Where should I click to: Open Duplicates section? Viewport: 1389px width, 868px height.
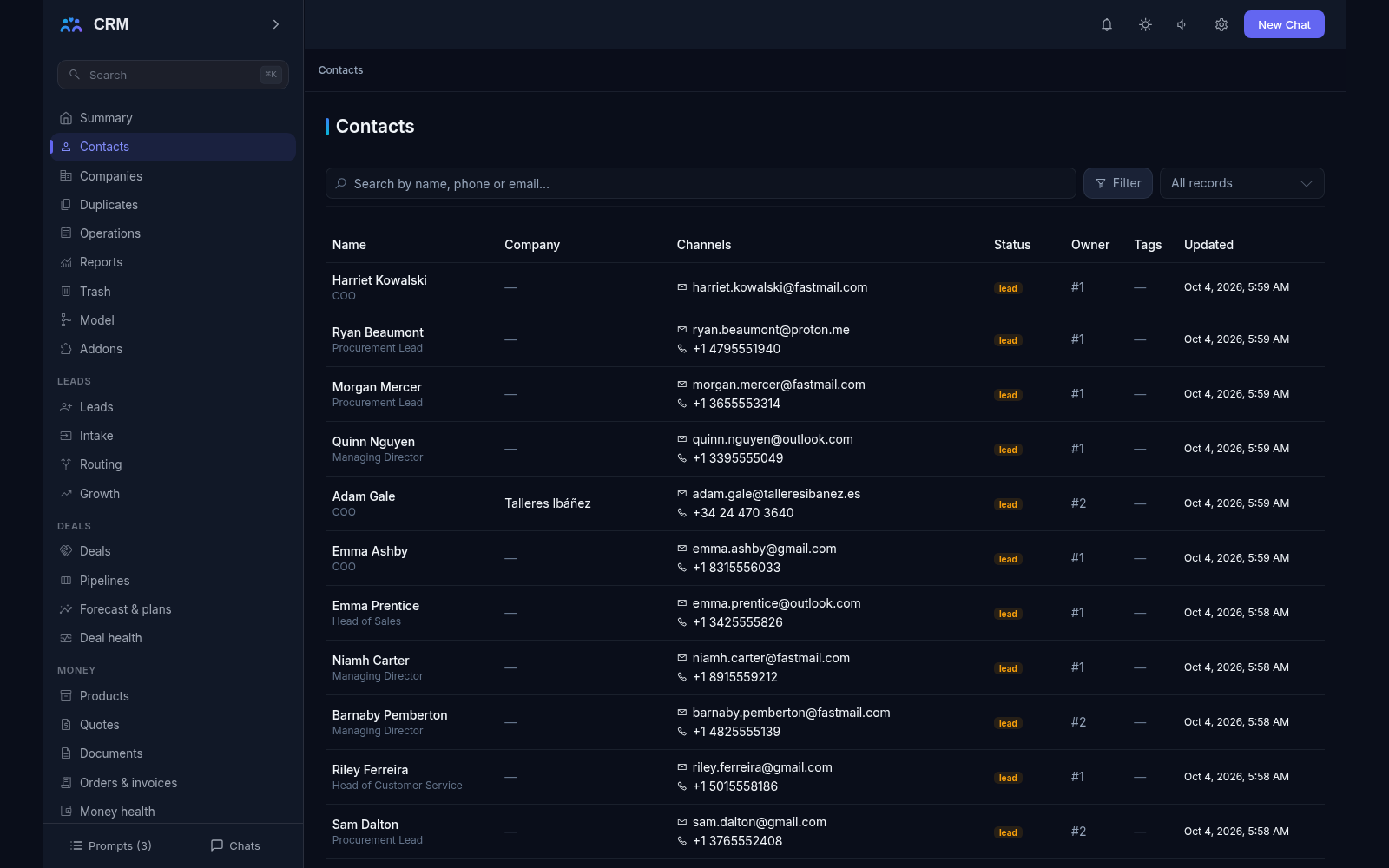[173, 205]
